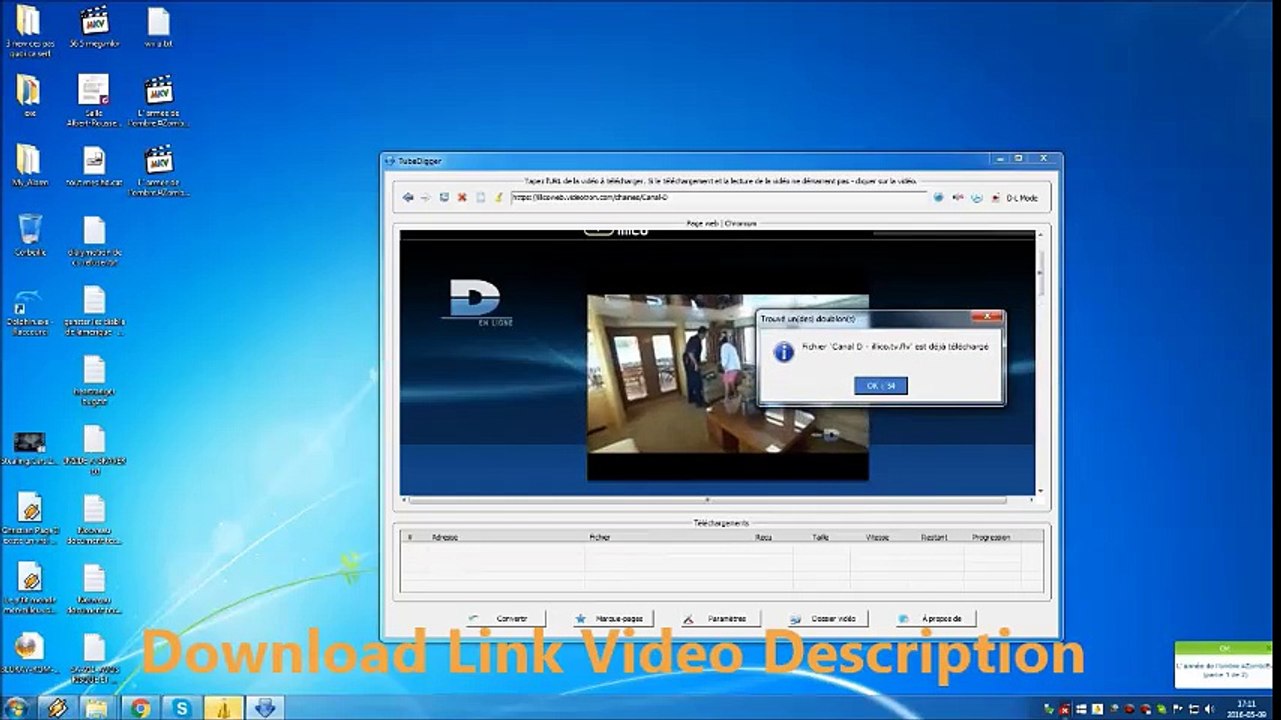
Task: Show the À propos de dialog
Action: tap(935, 619)
